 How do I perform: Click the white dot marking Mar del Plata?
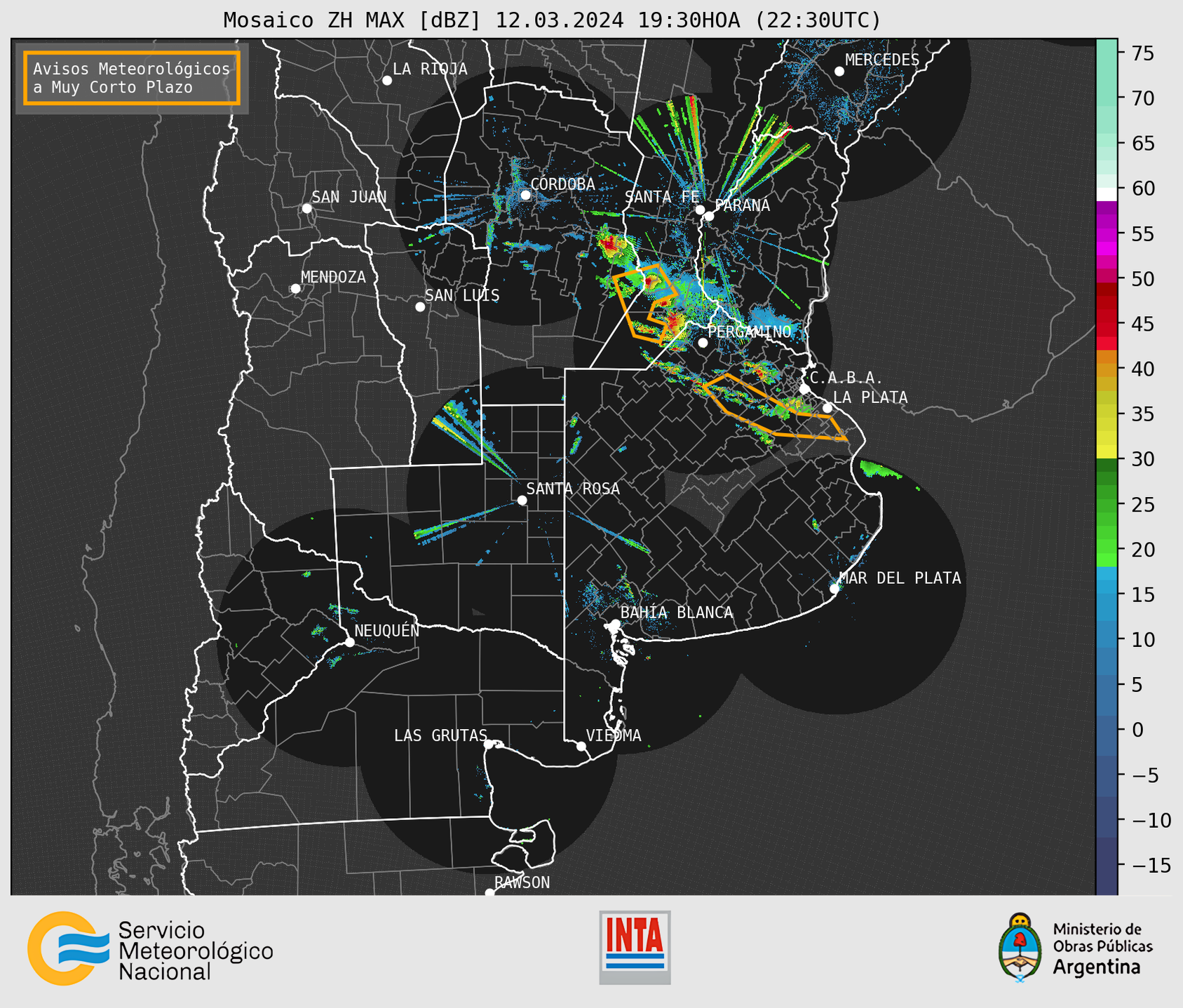(834, 589)
